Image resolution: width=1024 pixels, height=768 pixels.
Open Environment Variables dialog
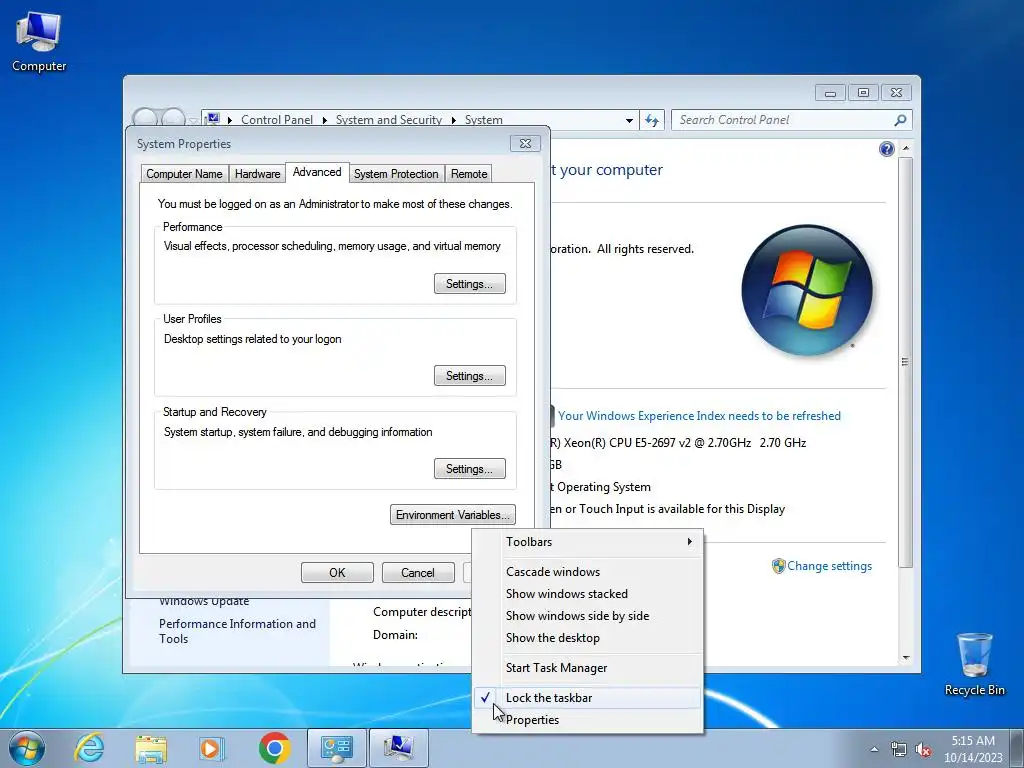[x=453, y=515]
